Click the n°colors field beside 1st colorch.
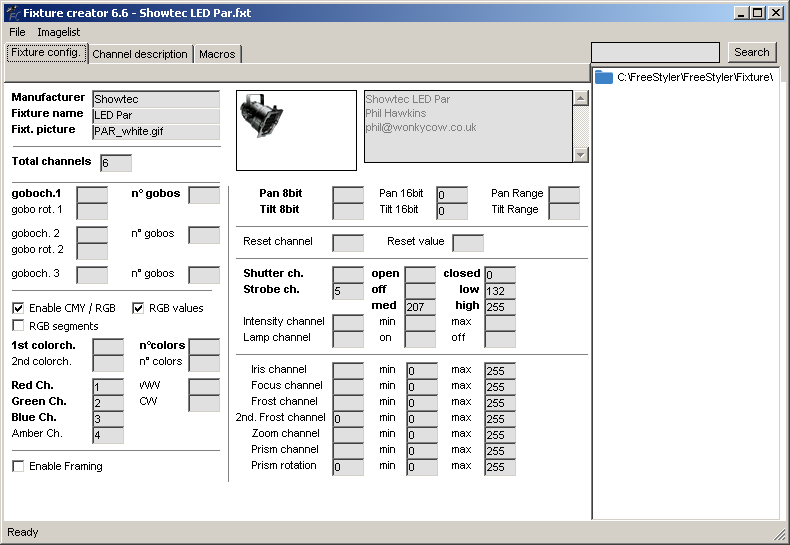790x545 pixels. [205, 347]
